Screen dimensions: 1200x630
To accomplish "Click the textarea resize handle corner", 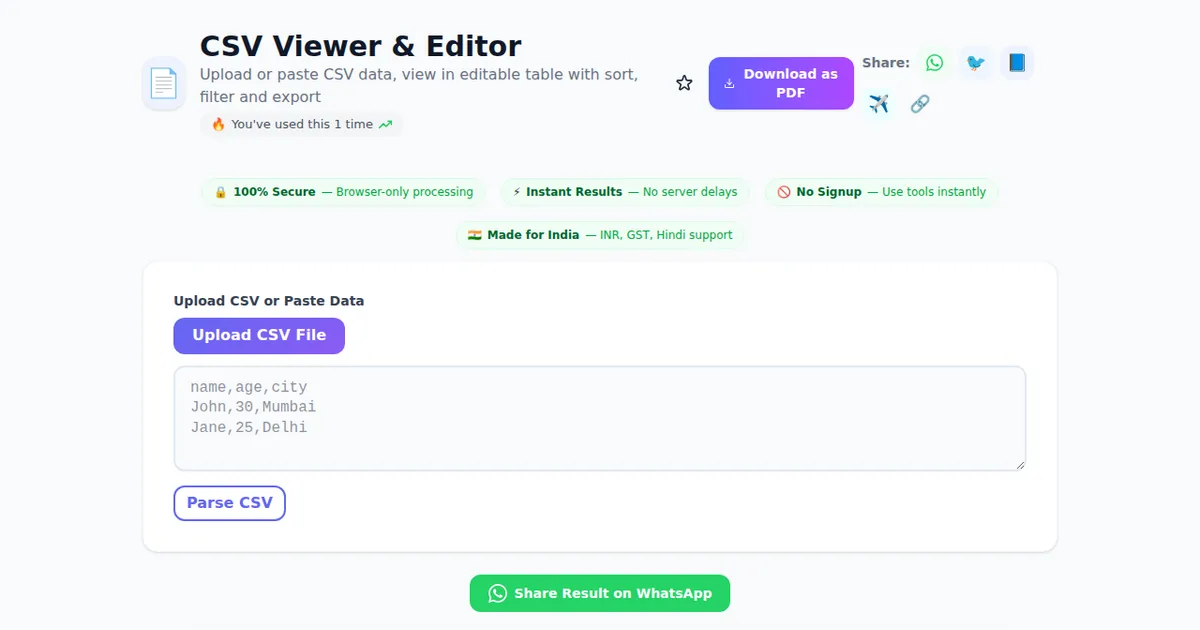I will 1022,463.
